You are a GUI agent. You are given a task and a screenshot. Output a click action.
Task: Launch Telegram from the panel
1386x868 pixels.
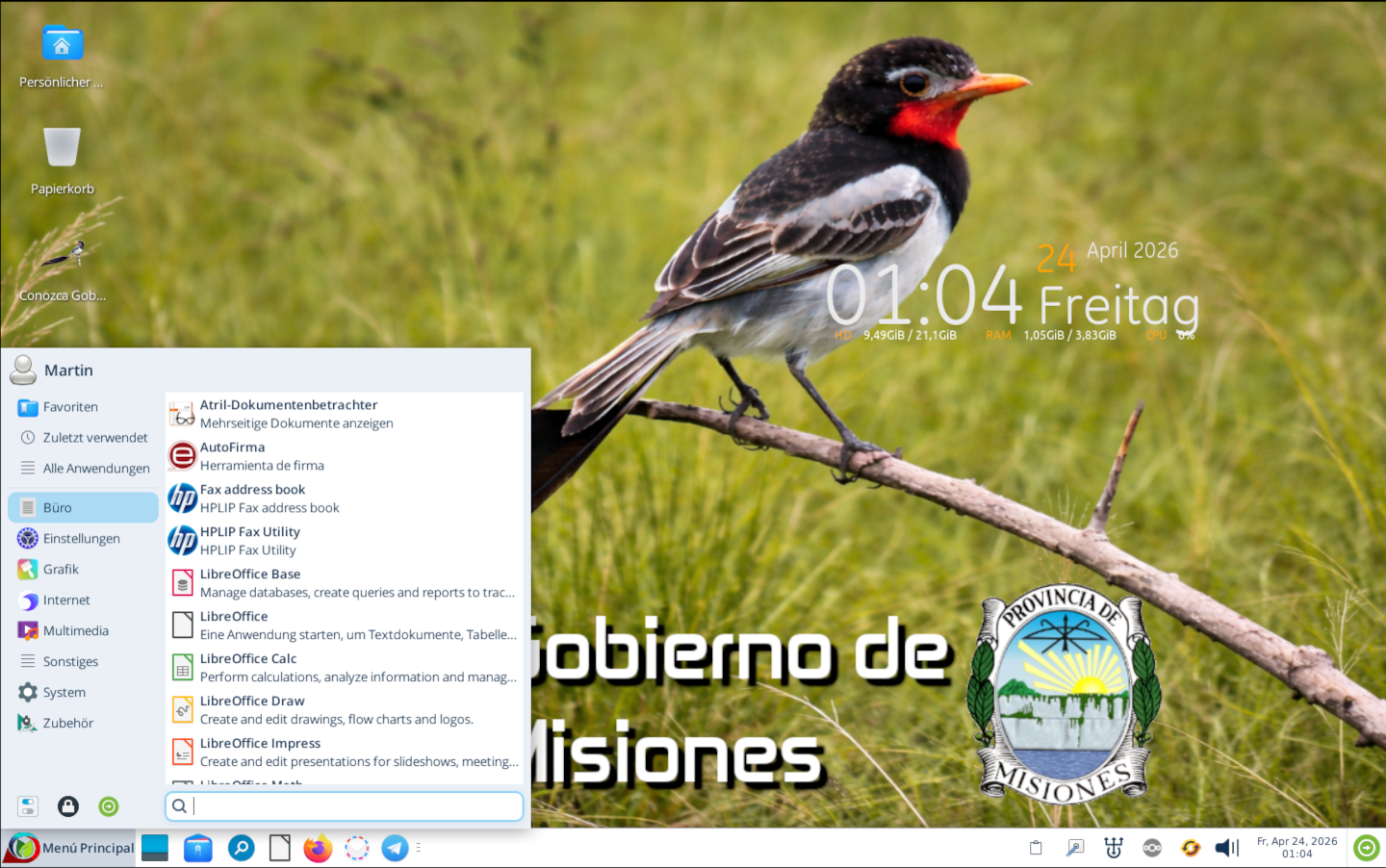[x=395, y=848]
